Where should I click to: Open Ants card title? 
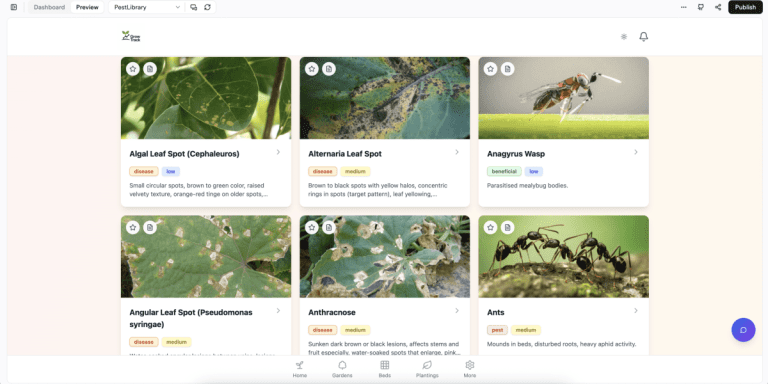[x=496, y=312]
